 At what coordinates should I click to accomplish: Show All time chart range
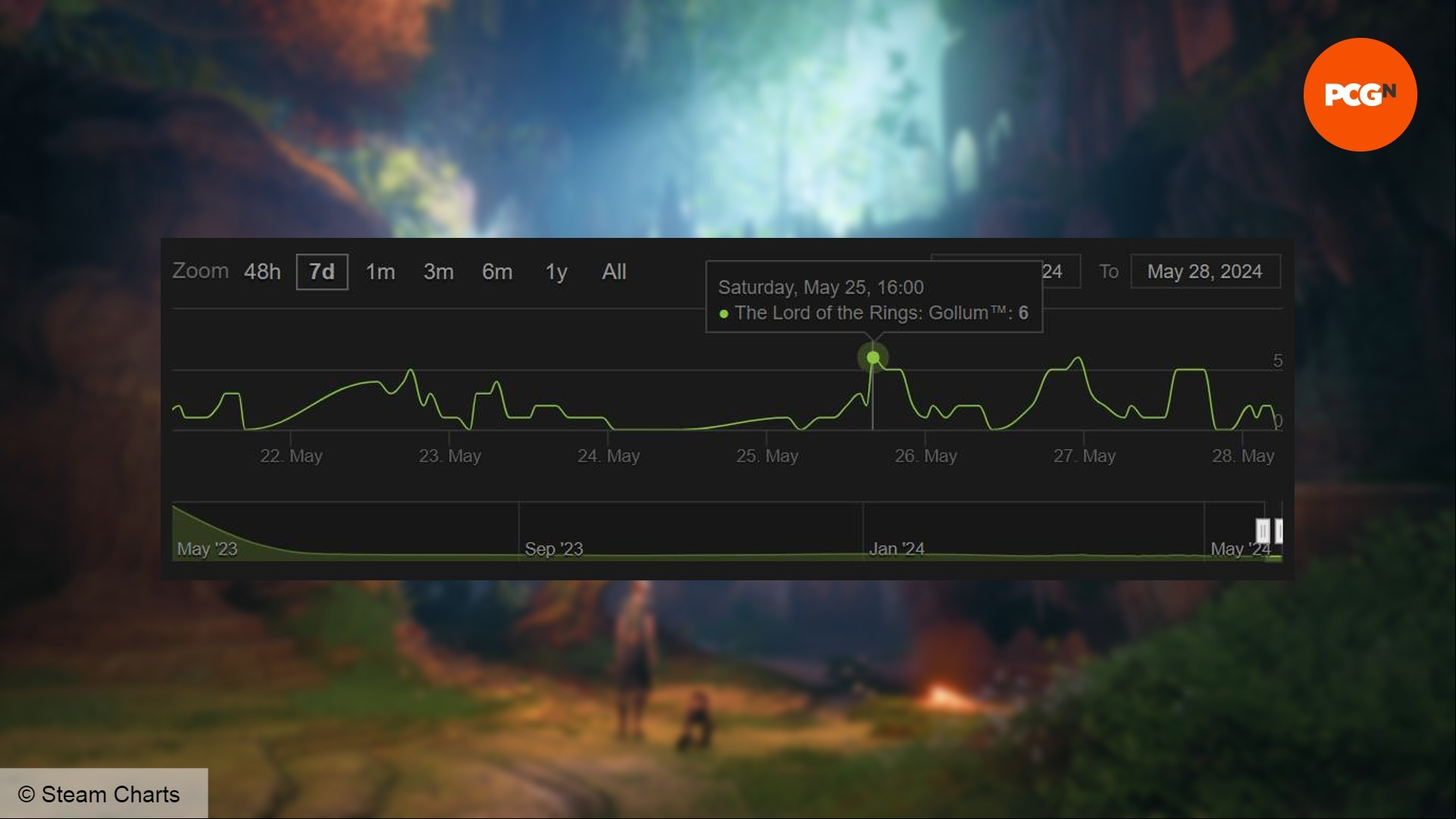click(x=614, y=272)
